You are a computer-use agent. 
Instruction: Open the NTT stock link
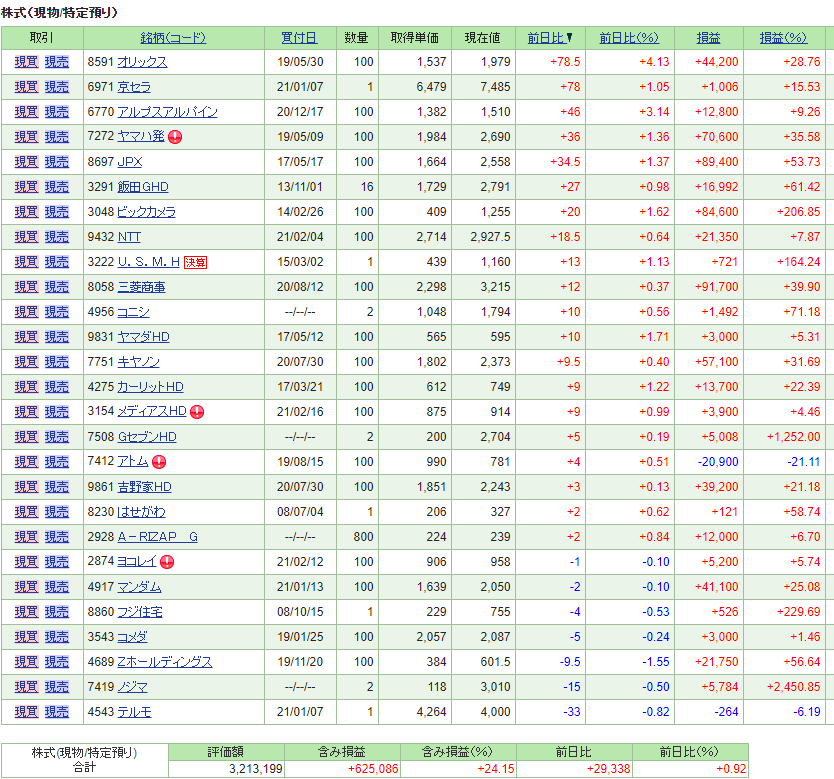(129, 237)
